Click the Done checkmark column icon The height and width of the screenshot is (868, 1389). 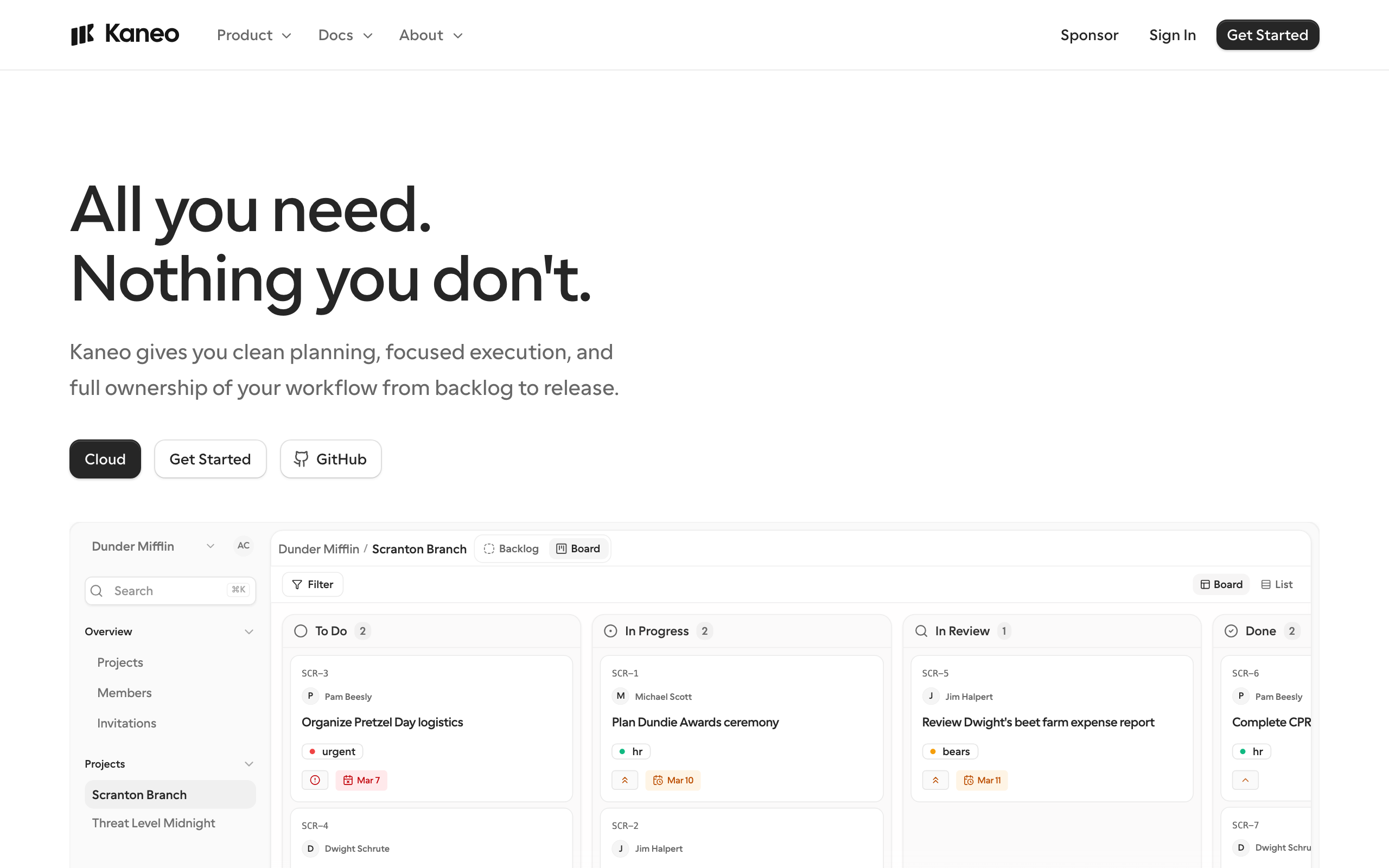(x=1231, y=631)
